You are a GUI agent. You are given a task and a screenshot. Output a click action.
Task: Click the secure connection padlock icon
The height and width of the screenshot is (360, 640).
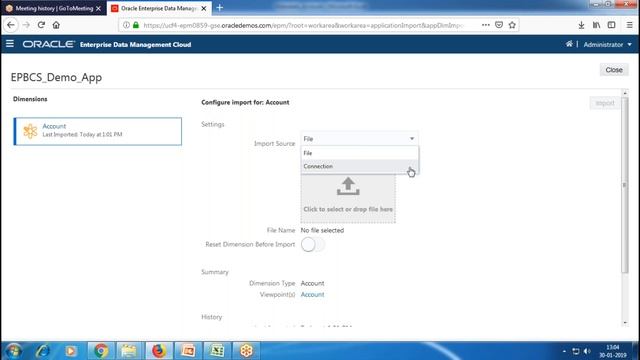(x=136, y=25)
